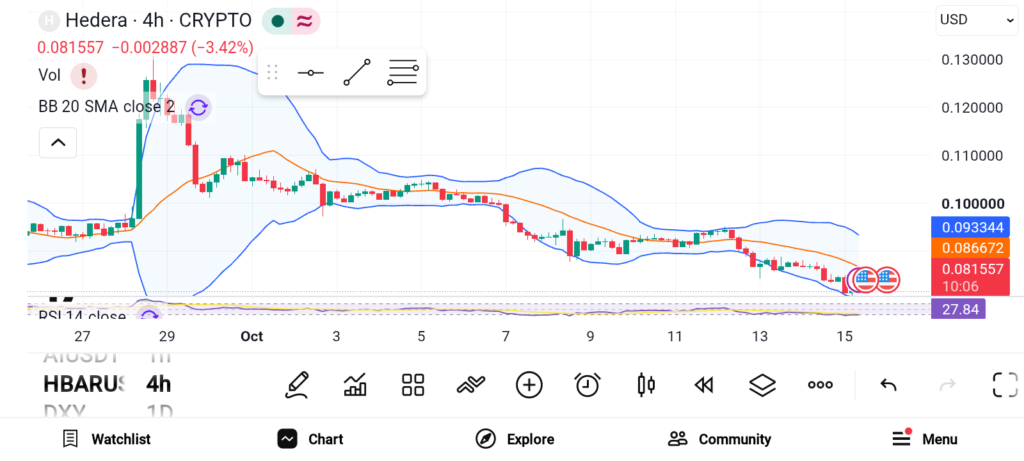The height and width of the screenshot is (461, 1024).
Task: Tap the rightmost US flag event marker
Action: click(x=887, y=279)
